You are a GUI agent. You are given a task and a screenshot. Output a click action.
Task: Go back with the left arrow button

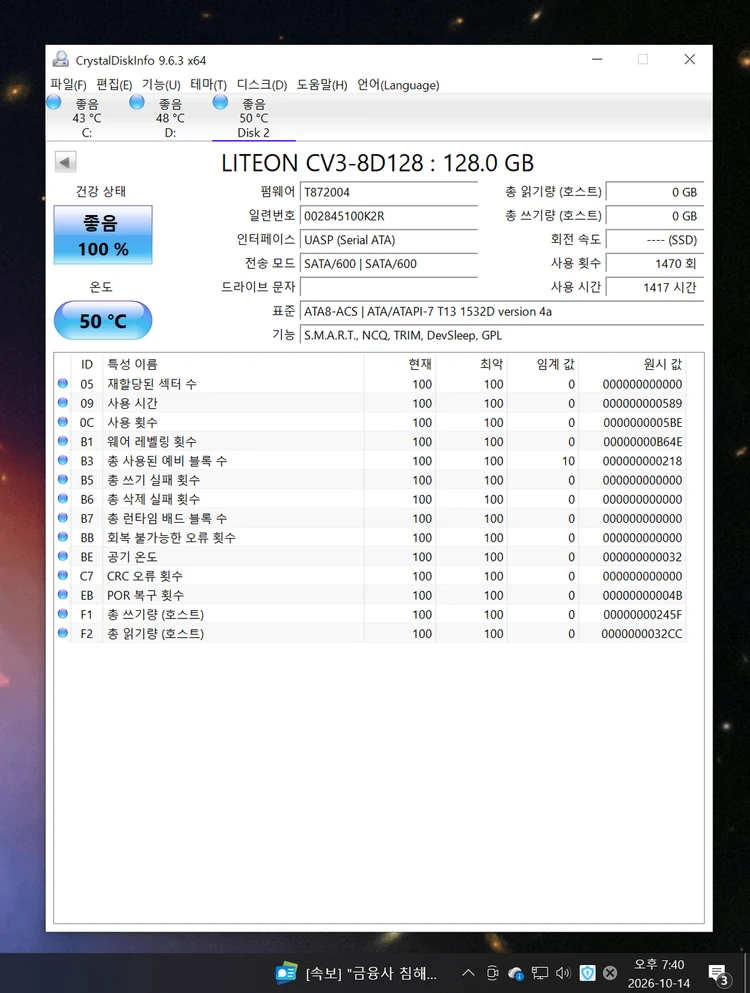65,161
